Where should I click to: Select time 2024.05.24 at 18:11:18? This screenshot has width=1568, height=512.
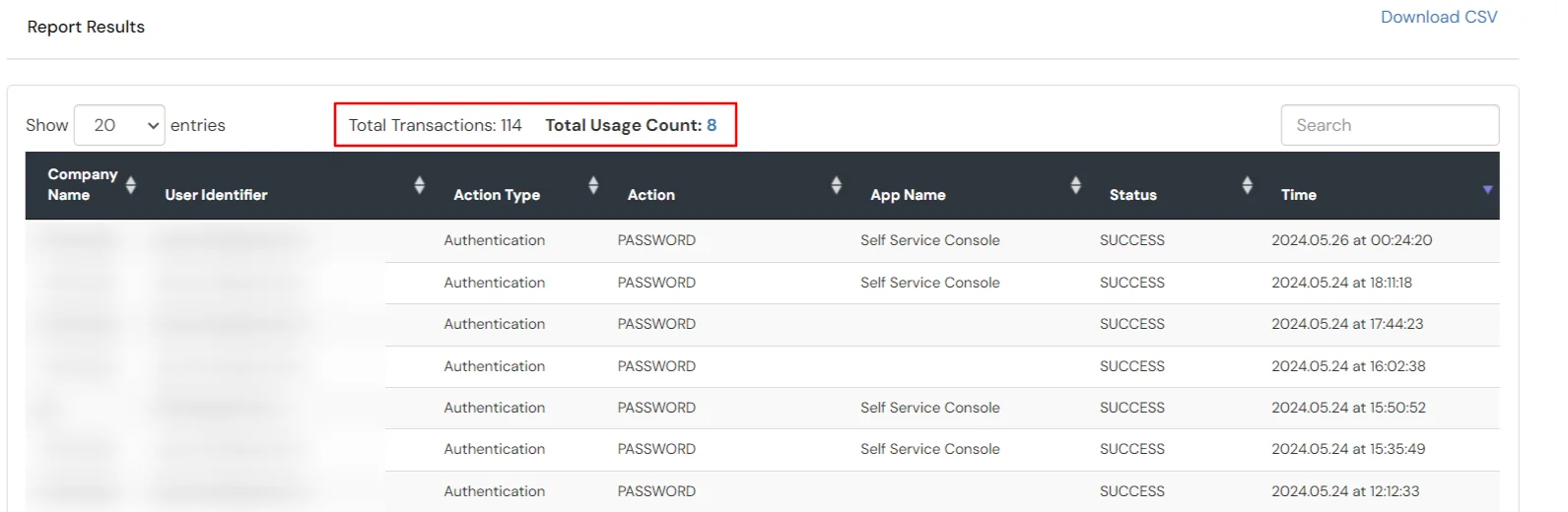point(1341,283)
